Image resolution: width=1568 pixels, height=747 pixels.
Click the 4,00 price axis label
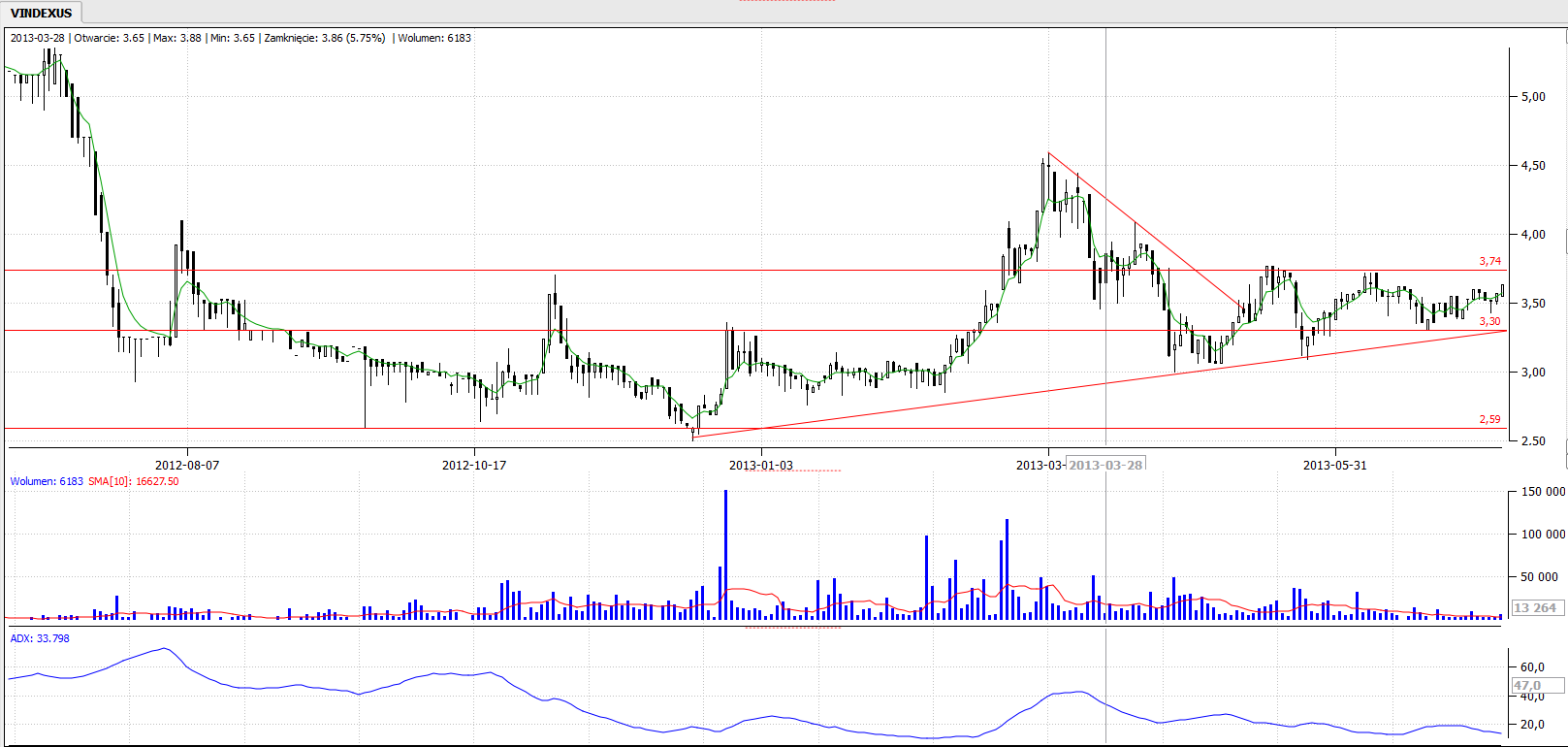pos(1533,235)
